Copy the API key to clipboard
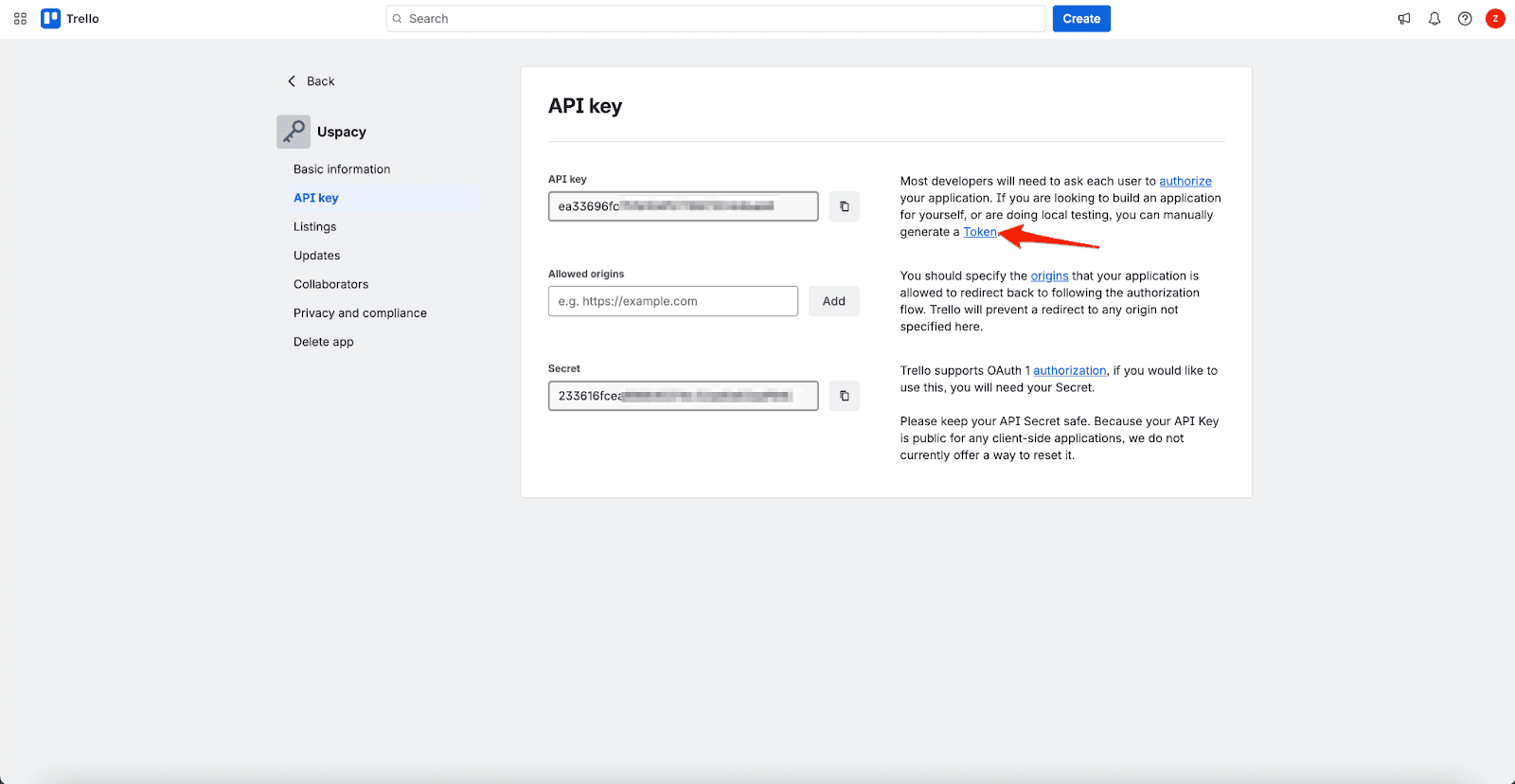The width and height of the screenshot is (1515, 784). (x=844, y=206)
